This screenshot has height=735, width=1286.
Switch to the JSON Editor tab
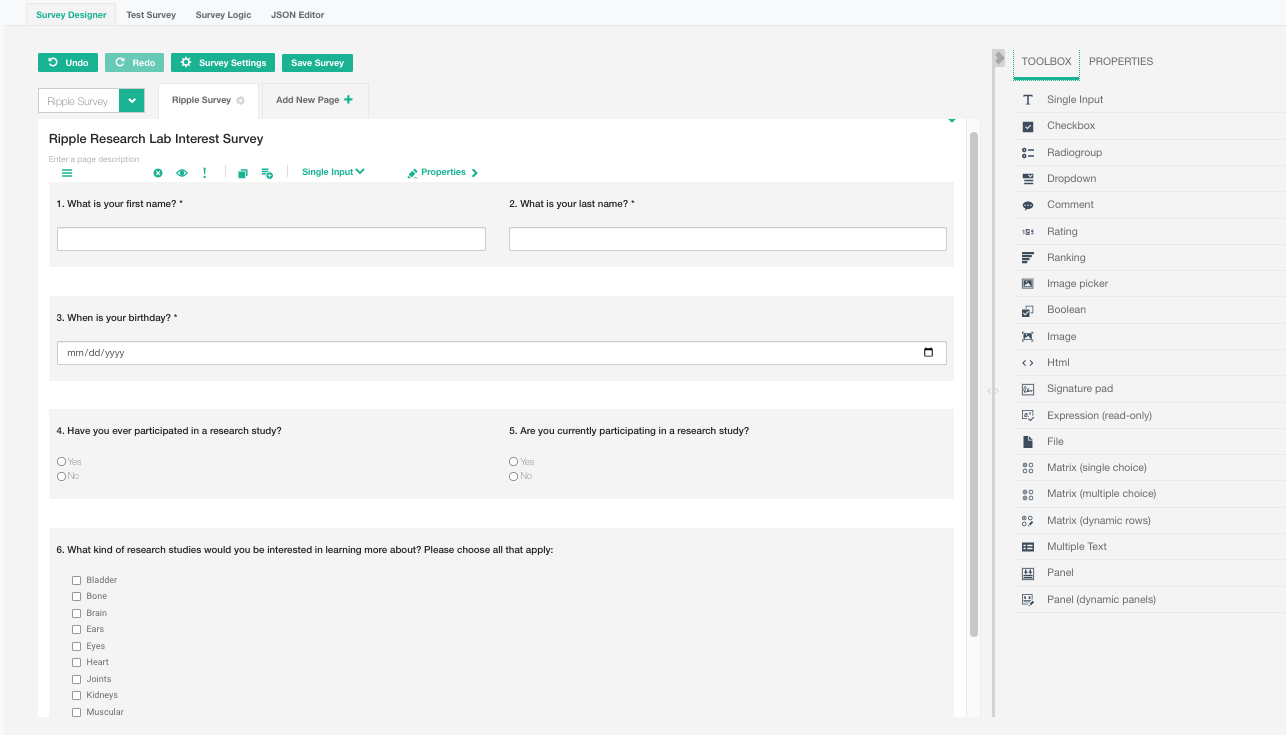[x=297, y=15]
